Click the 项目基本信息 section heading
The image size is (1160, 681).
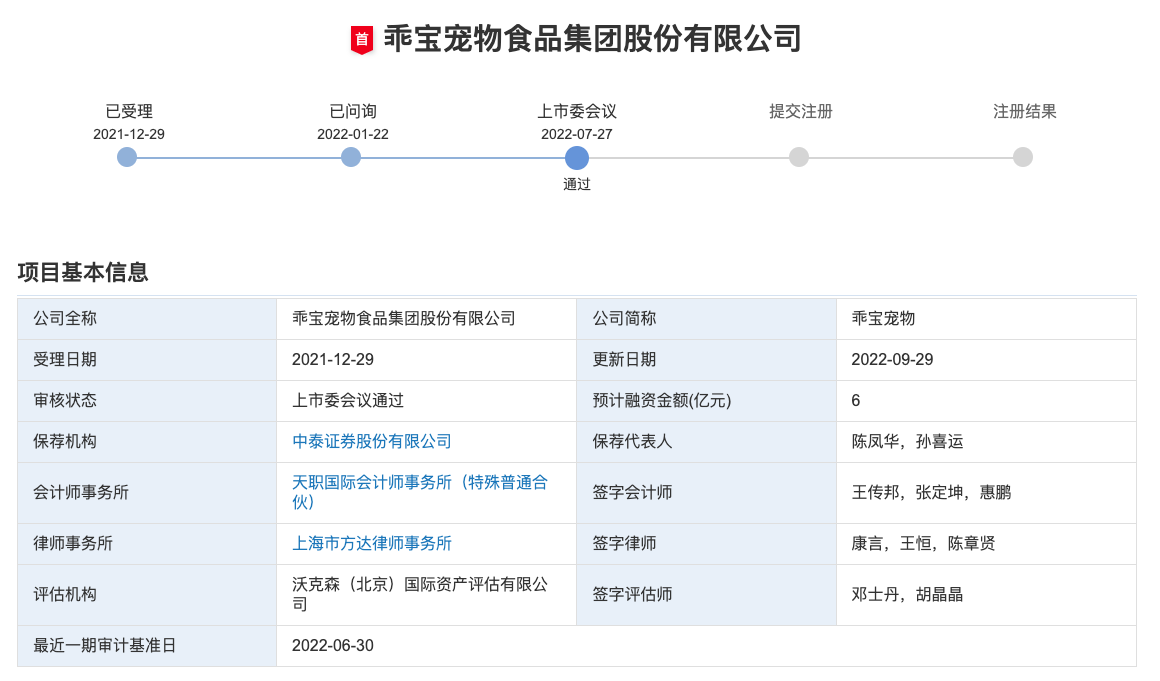83,272
